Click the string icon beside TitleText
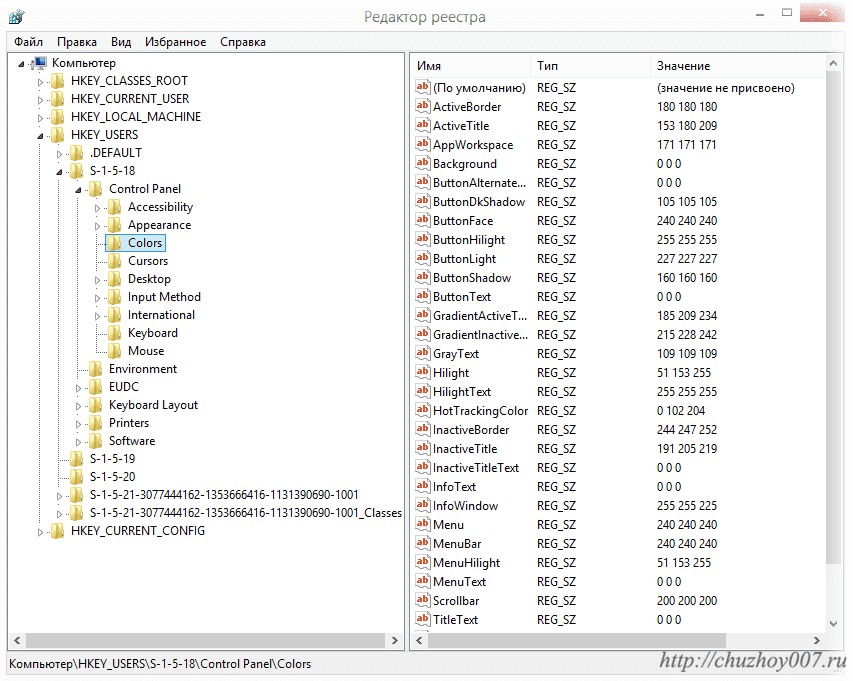The image size is (853, 681). (x=423, y=620)
